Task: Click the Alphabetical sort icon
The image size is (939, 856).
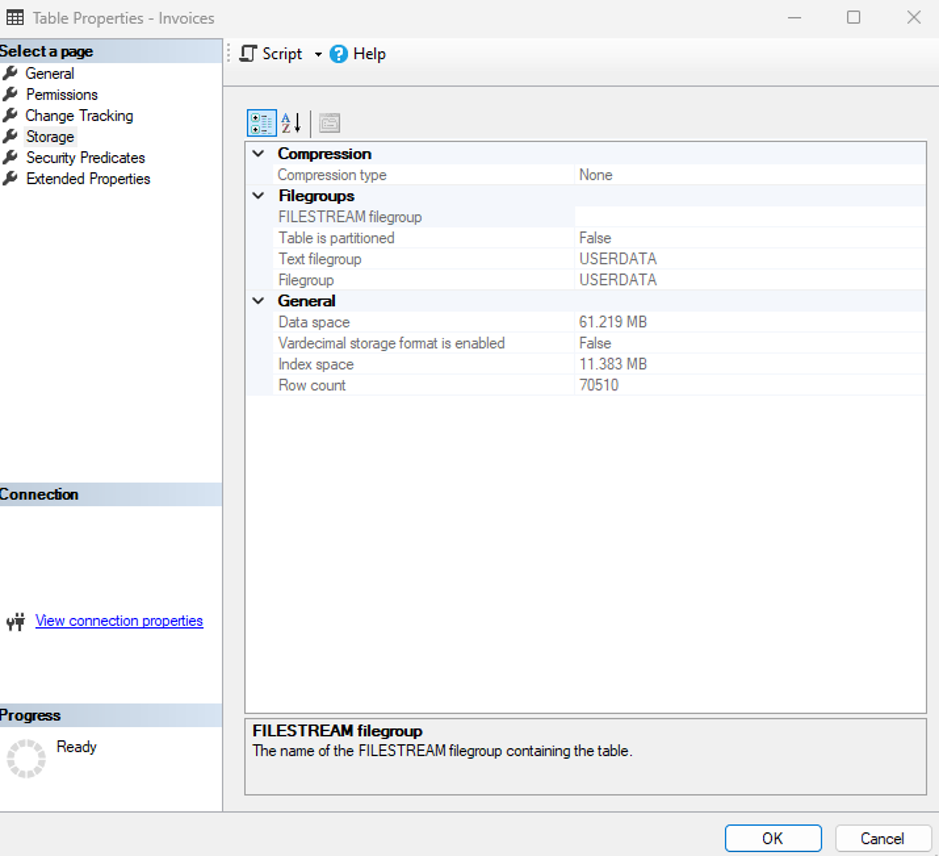Action: [291, 123]
